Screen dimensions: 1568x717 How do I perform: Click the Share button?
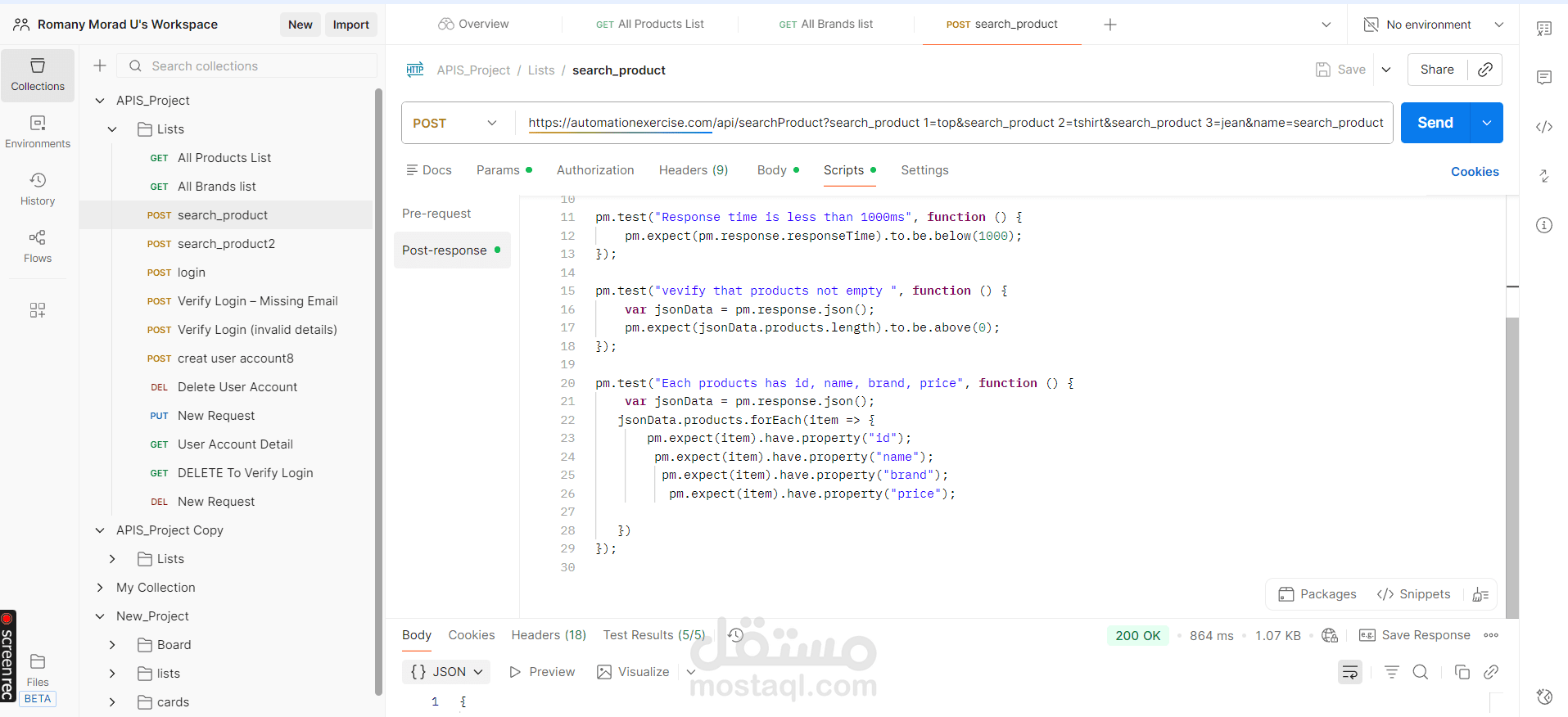click(x=1437, y=70)
